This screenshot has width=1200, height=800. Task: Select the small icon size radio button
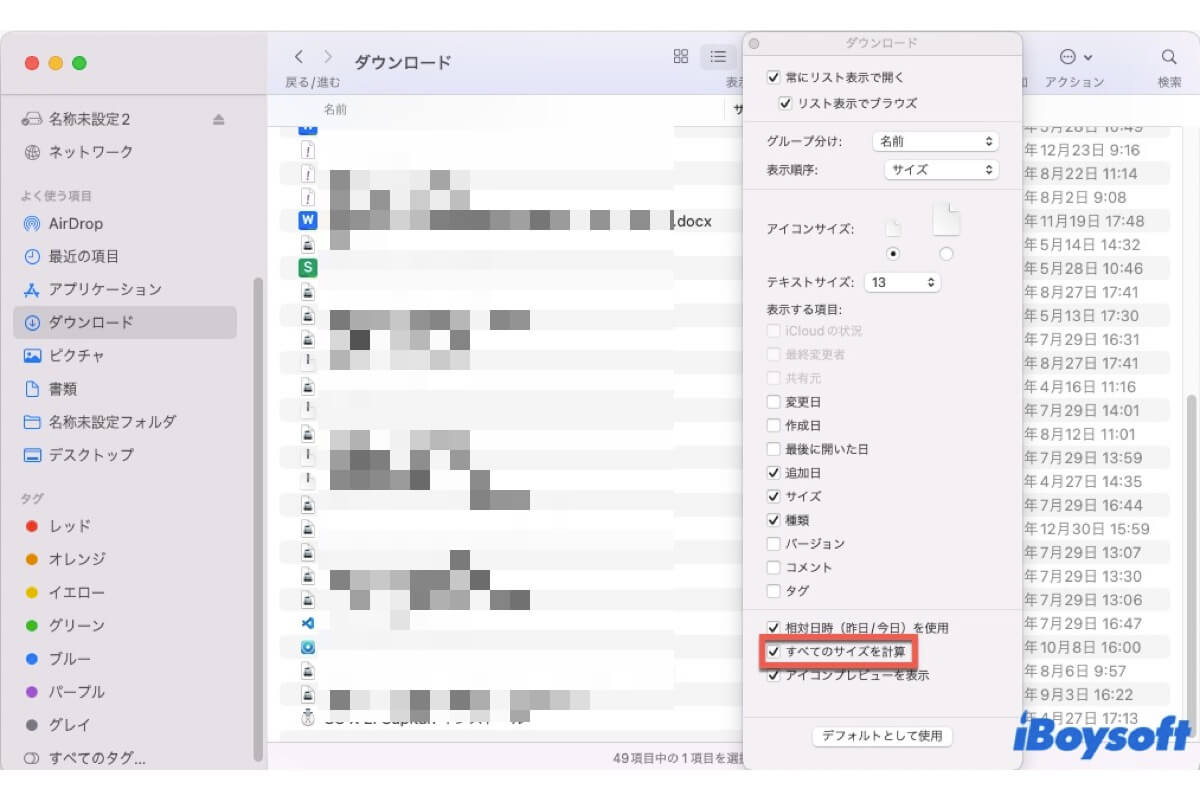click(x=893, y=253)
